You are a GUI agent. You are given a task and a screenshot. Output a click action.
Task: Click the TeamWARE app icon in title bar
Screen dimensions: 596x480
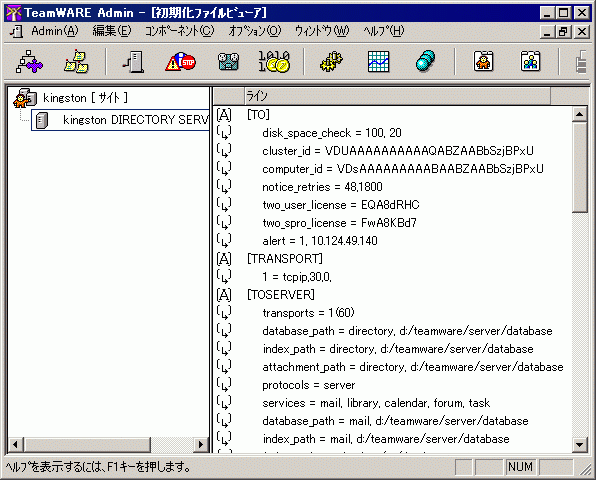pyautogui.click(x=13, y=13)
